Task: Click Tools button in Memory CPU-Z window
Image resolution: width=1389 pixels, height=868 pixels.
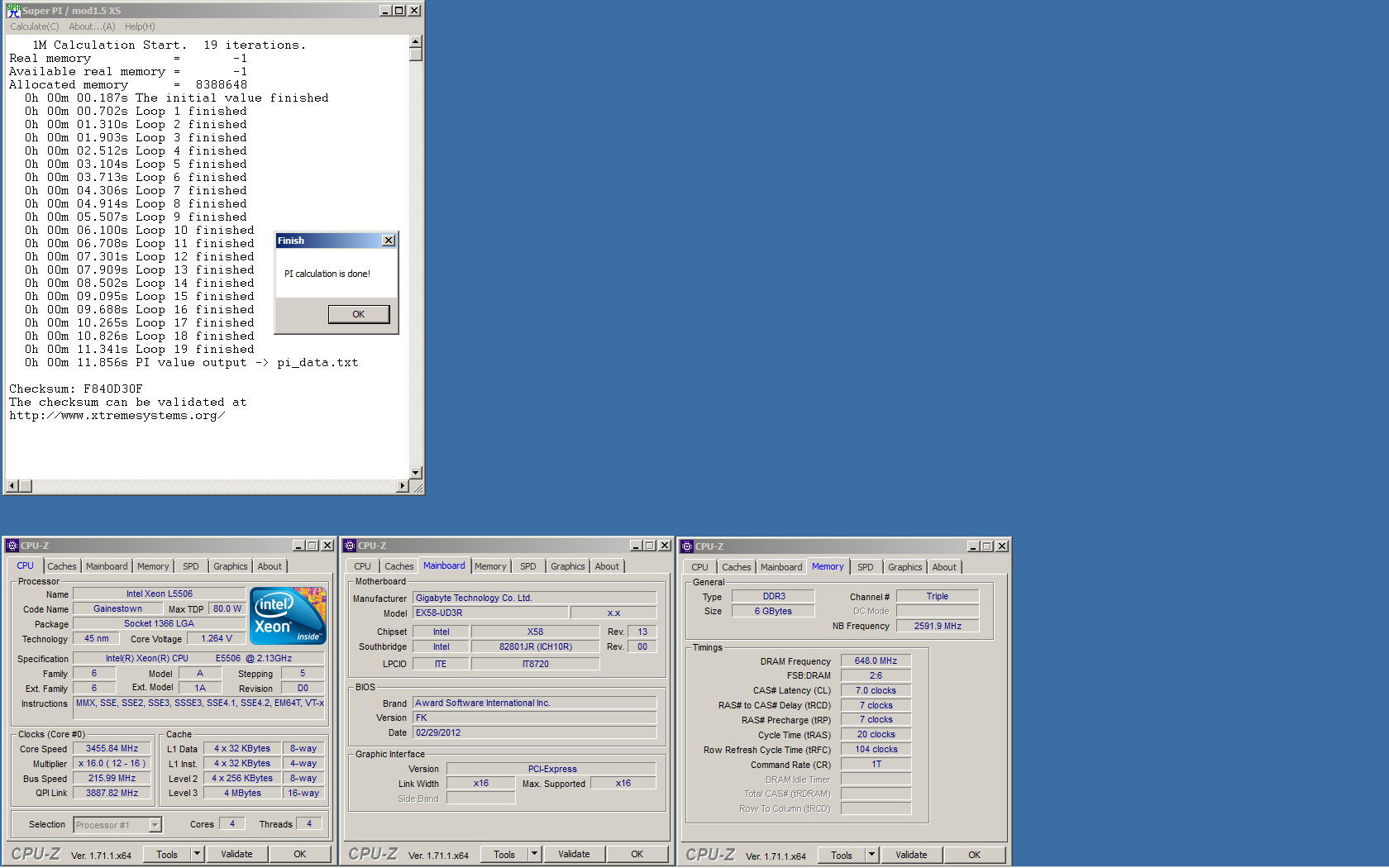Action: (842, 855)
